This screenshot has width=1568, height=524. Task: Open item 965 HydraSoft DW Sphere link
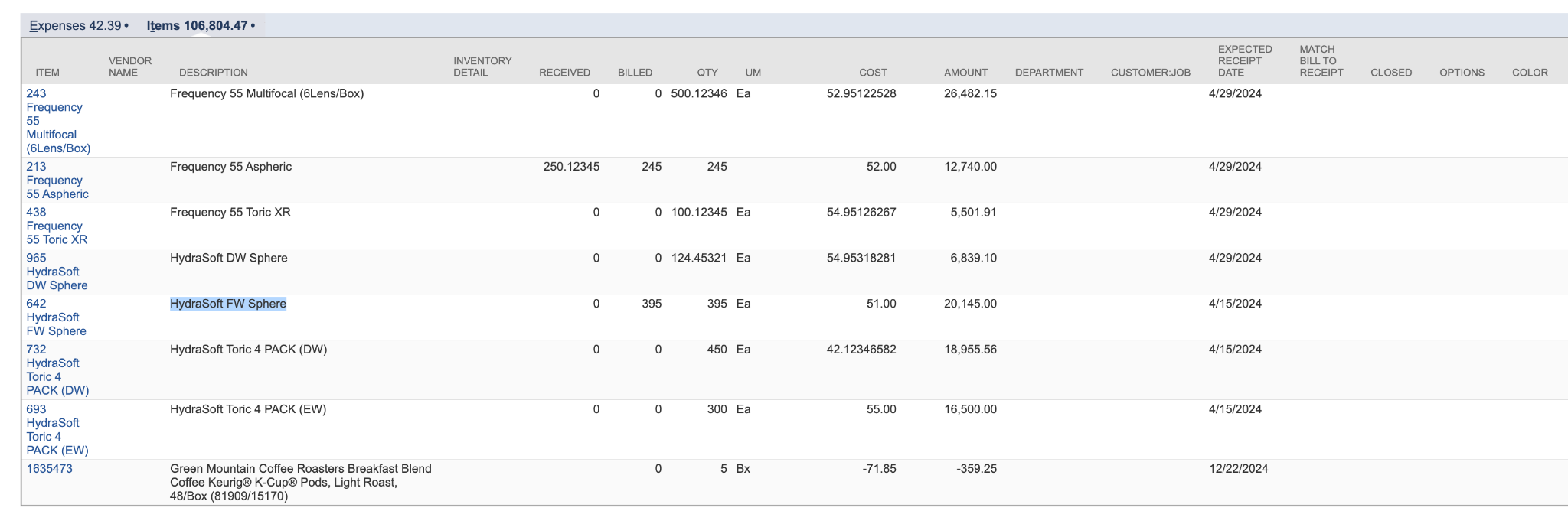57,272
